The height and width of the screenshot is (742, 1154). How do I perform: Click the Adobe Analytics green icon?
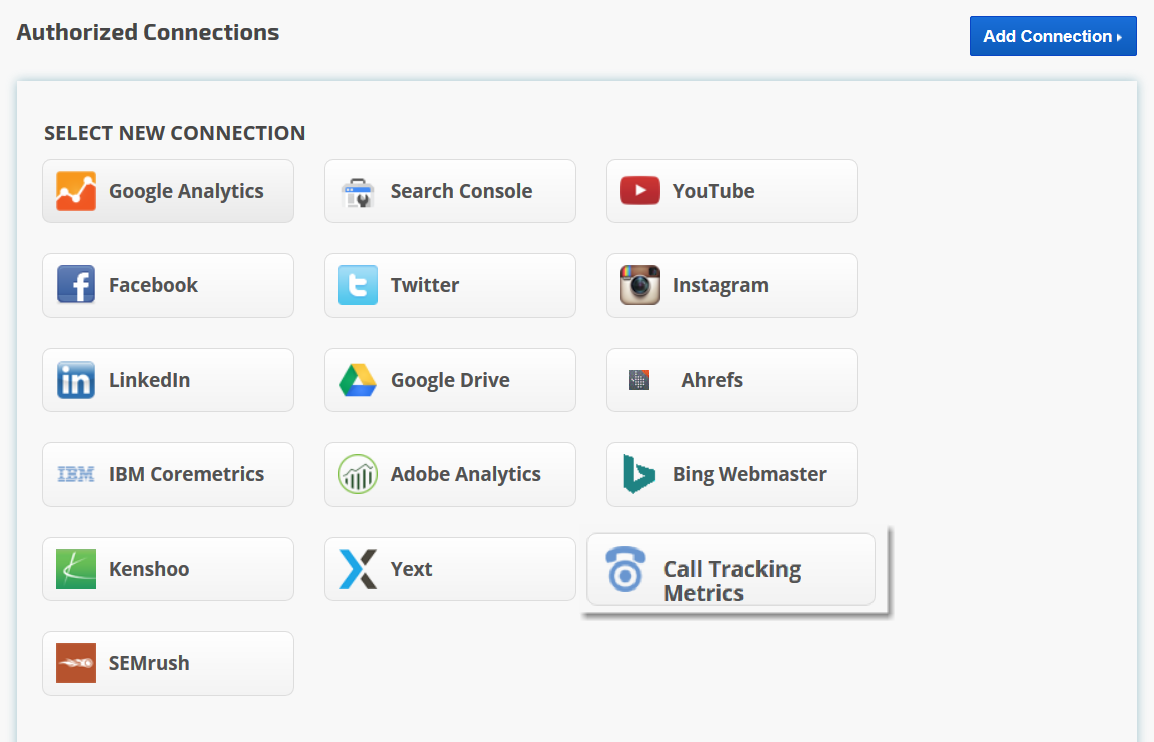point(357,474)
